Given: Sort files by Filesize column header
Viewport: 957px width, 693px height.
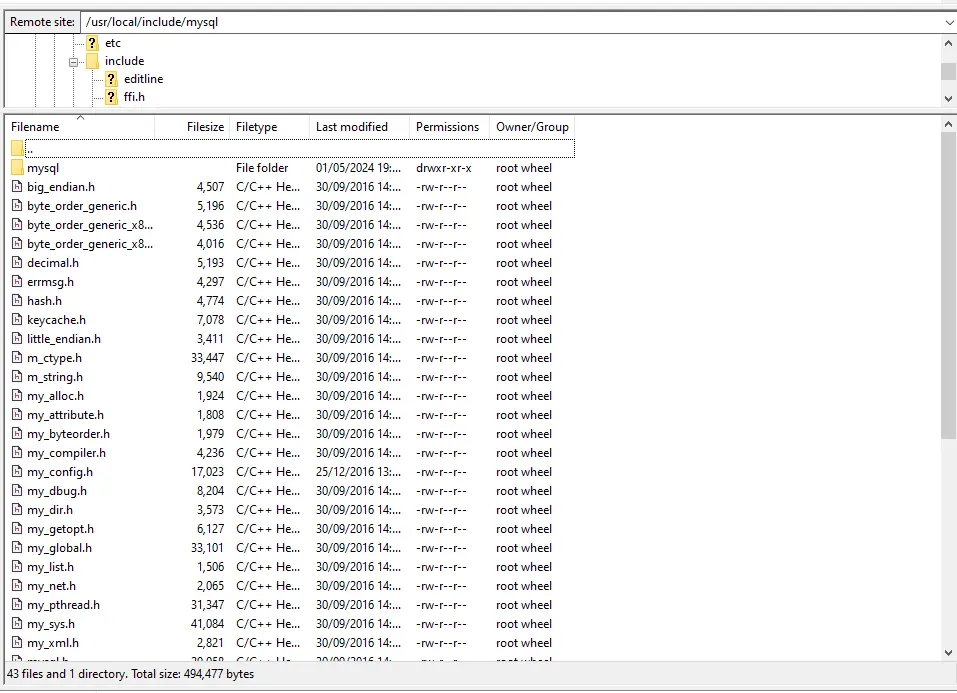Looking at the screenshot, I should pyautogui.click(x=205, y=127).
